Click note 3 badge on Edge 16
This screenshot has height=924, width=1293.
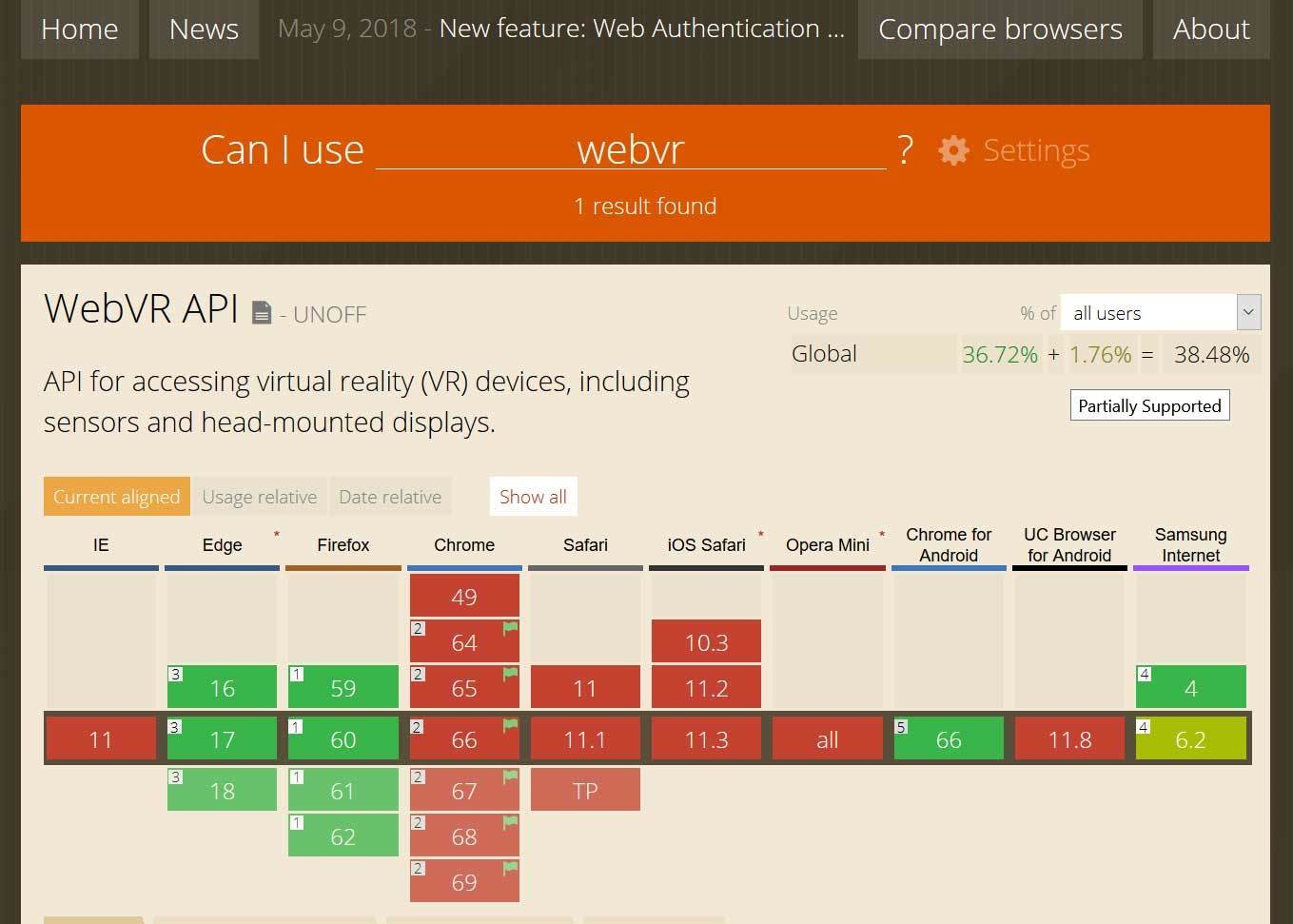175,674
